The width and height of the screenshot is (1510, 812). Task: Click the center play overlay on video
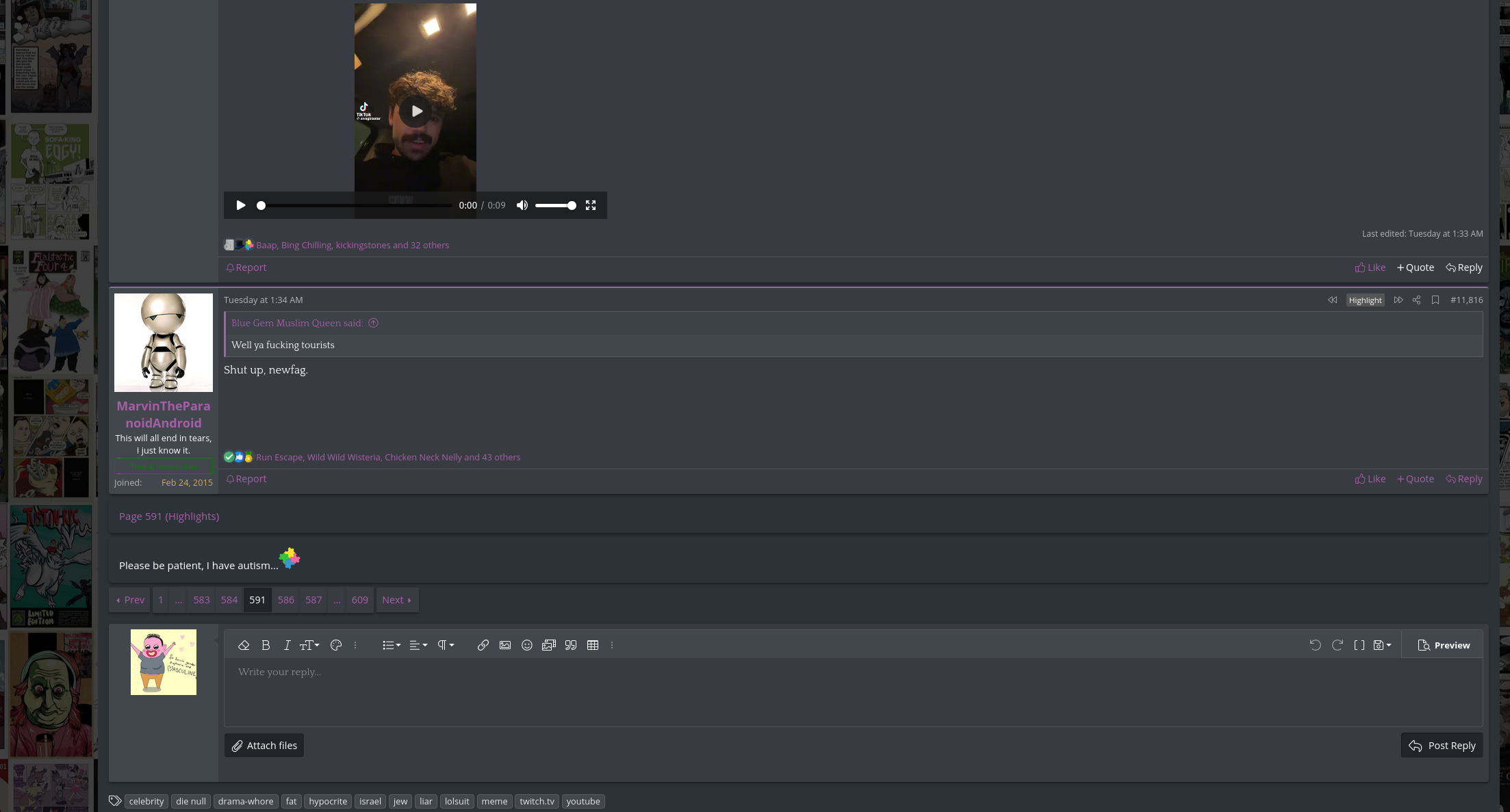pos(415,111)
